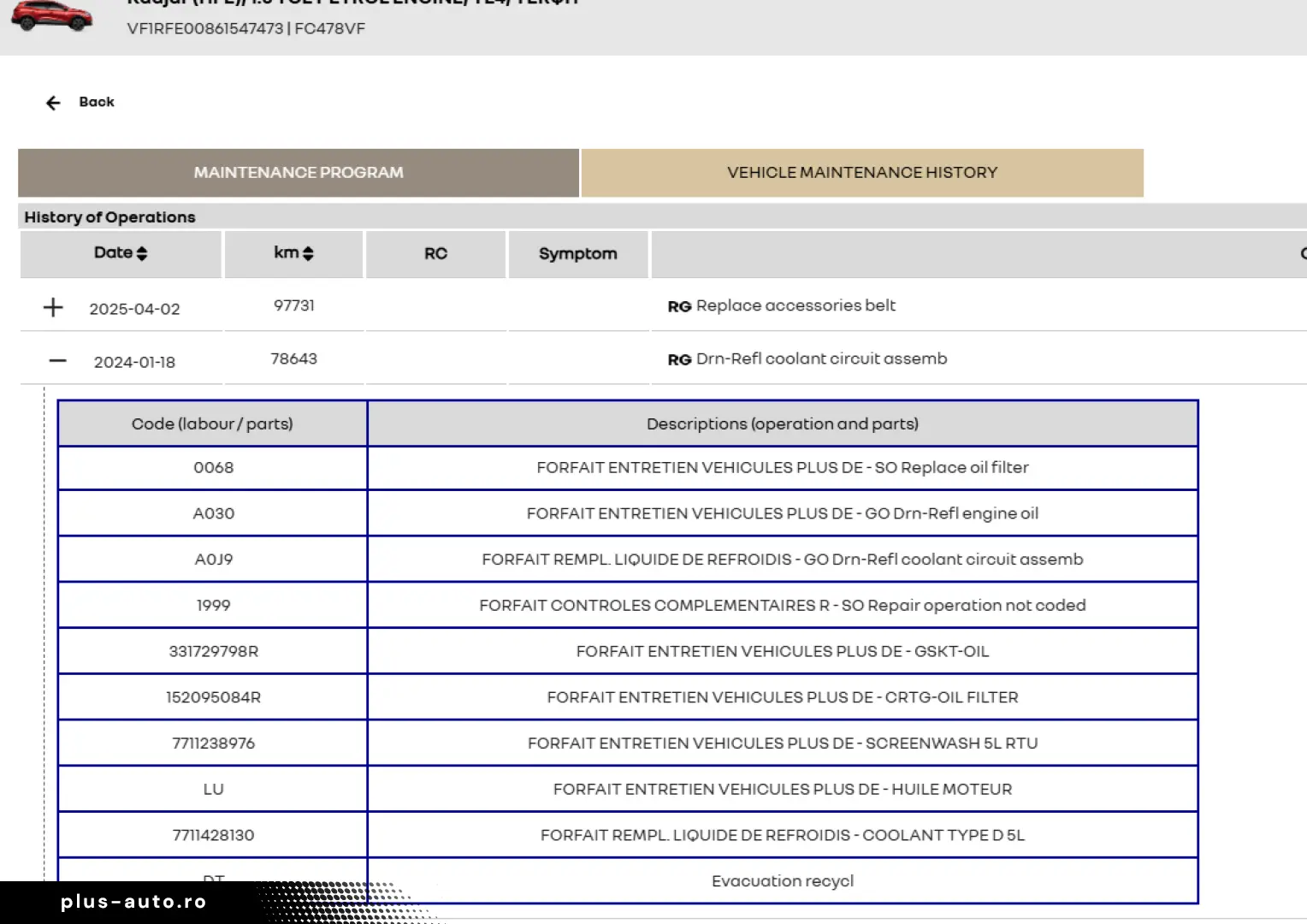Switch to Maintenance Program tab
This screenshot has width=1307, height=924.
click(299, 173)
